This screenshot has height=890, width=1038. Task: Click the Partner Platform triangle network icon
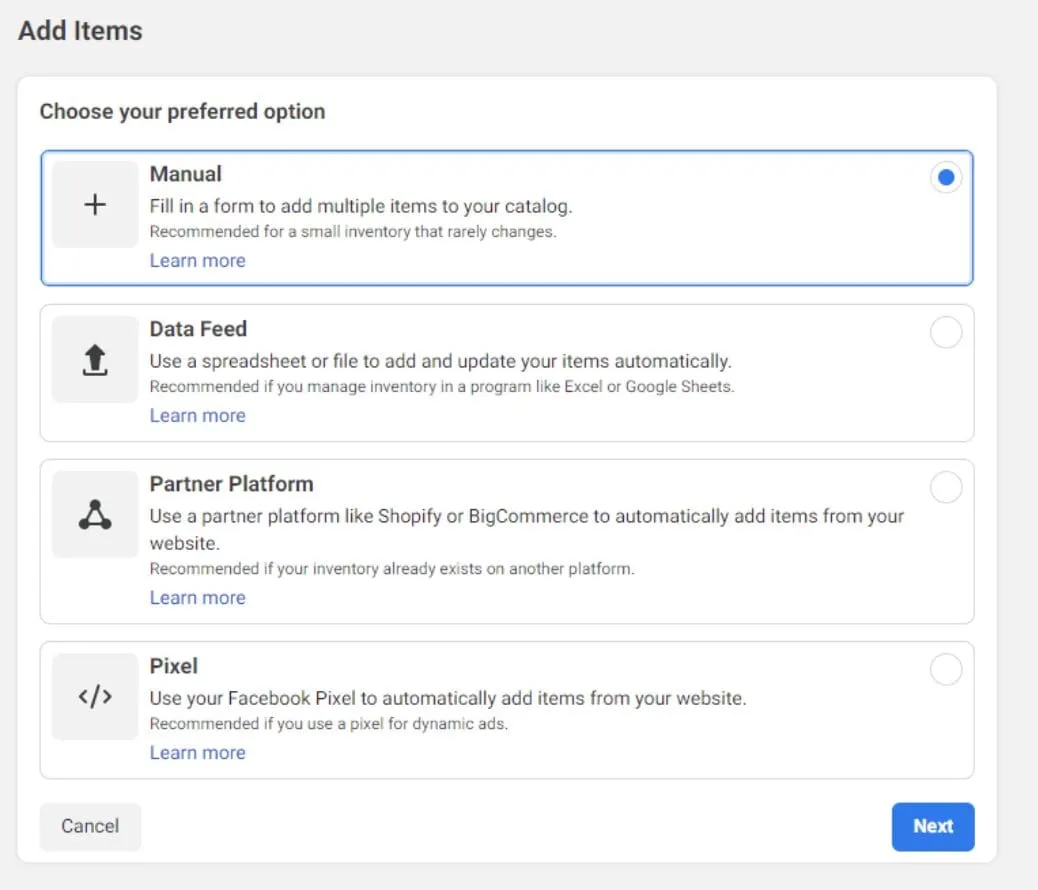[95, 515]
